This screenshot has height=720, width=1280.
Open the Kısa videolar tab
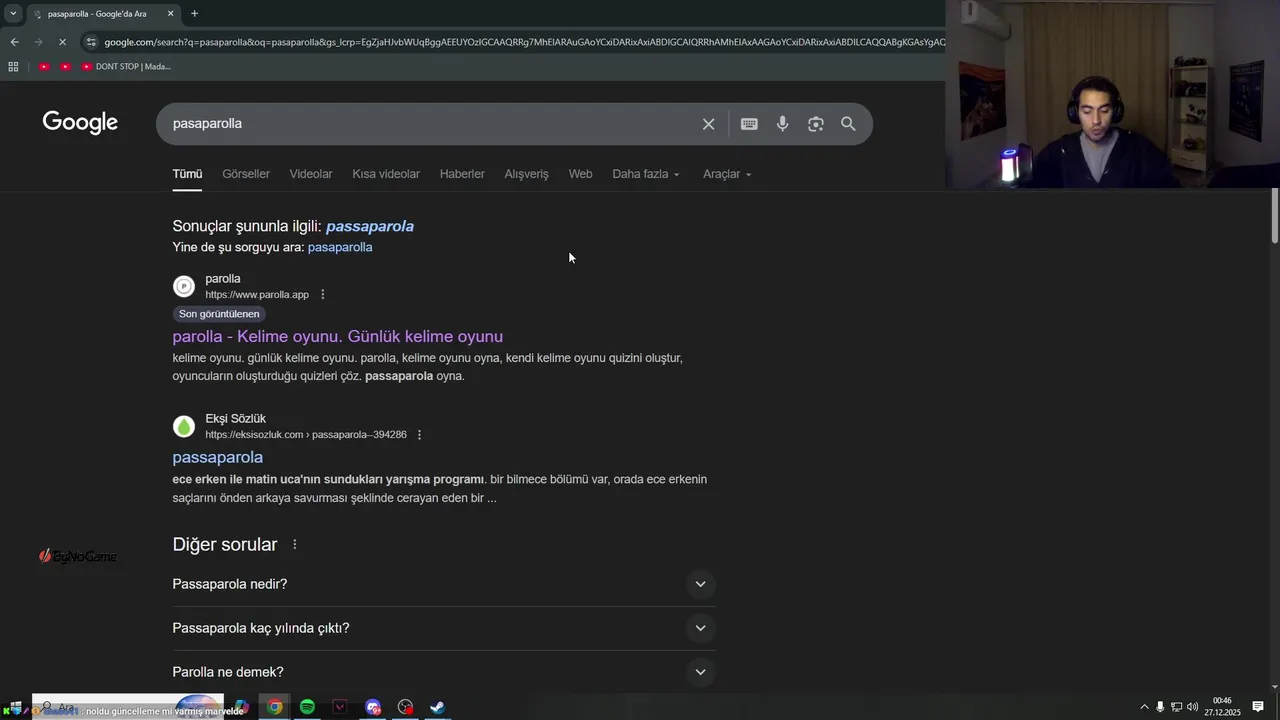click(386, 174)
